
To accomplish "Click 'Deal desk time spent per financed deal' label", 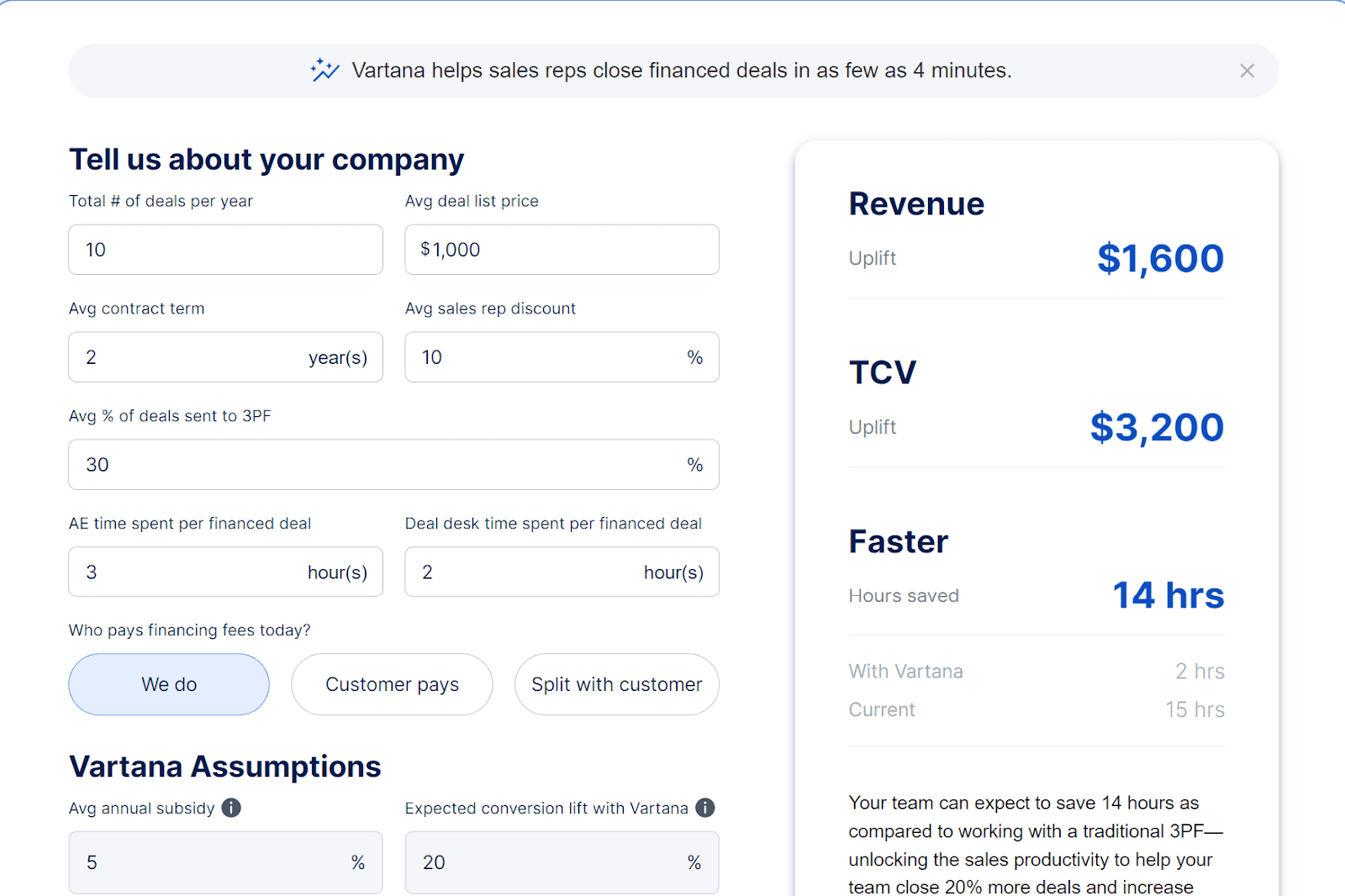I will pyautogui.click(x=553, y=524).
